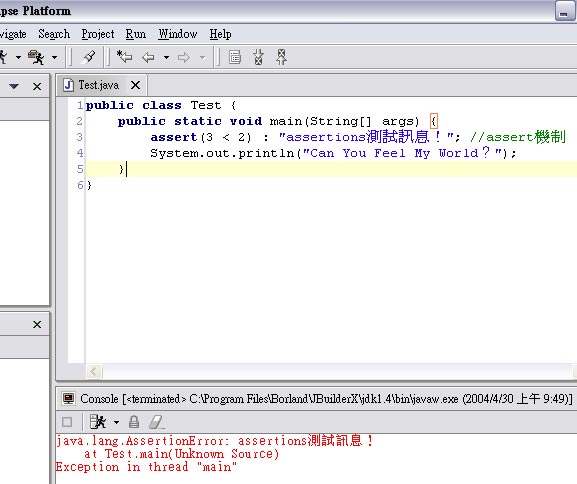Click the Back navigation arrow

point(148,57)
